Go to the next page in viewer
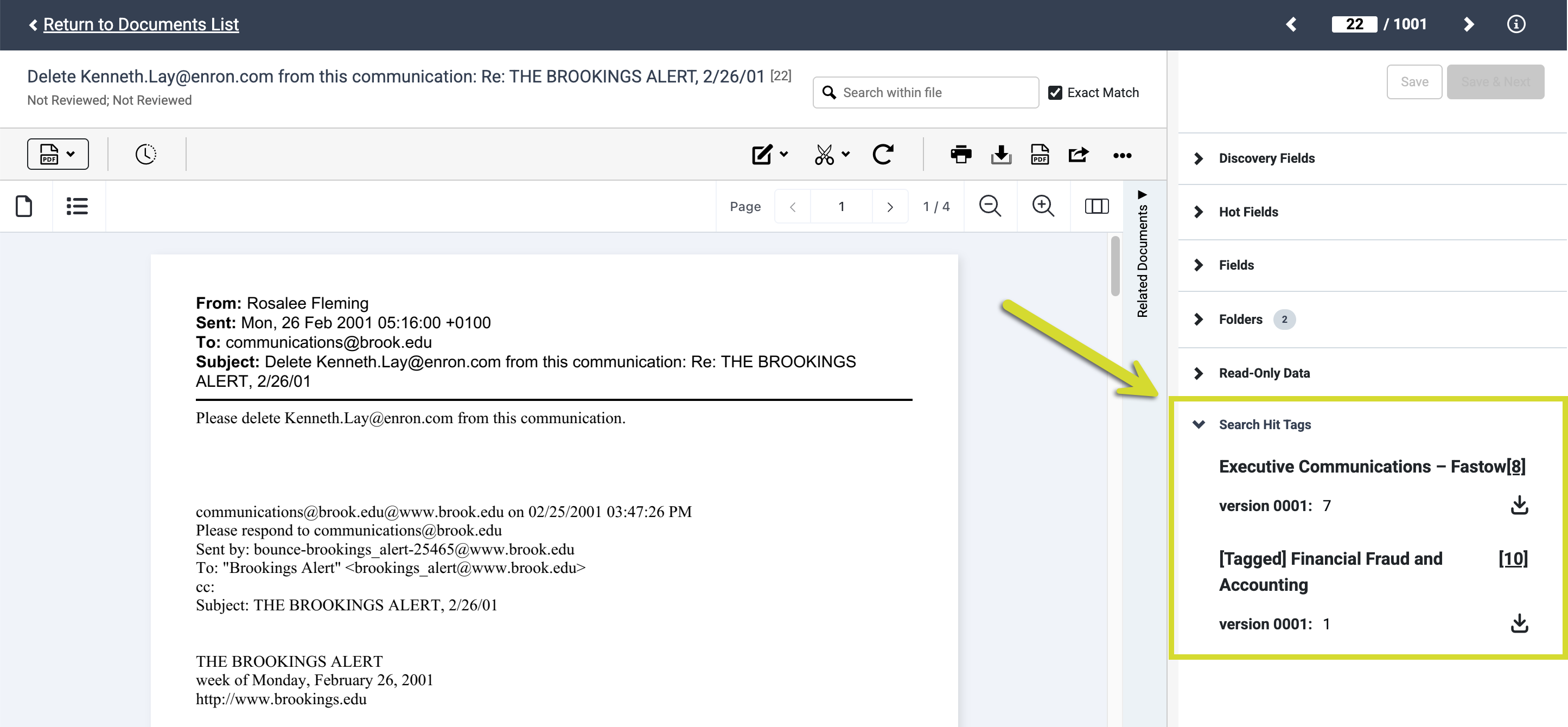The height and width of the screenshot is (727, 1568). (890, 207)
